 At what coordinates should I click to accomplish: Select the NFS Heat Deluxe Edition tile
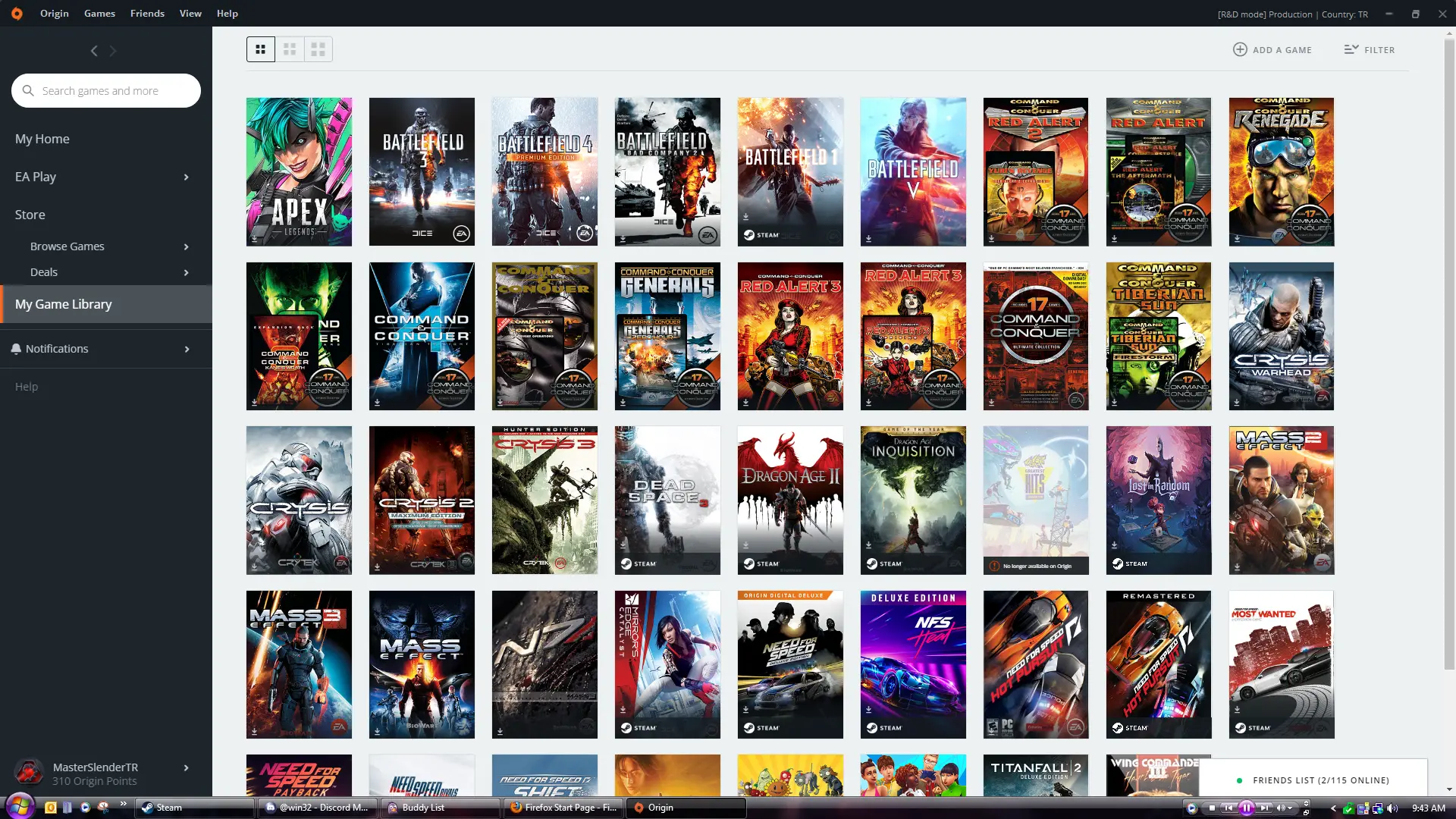[913, 665]
